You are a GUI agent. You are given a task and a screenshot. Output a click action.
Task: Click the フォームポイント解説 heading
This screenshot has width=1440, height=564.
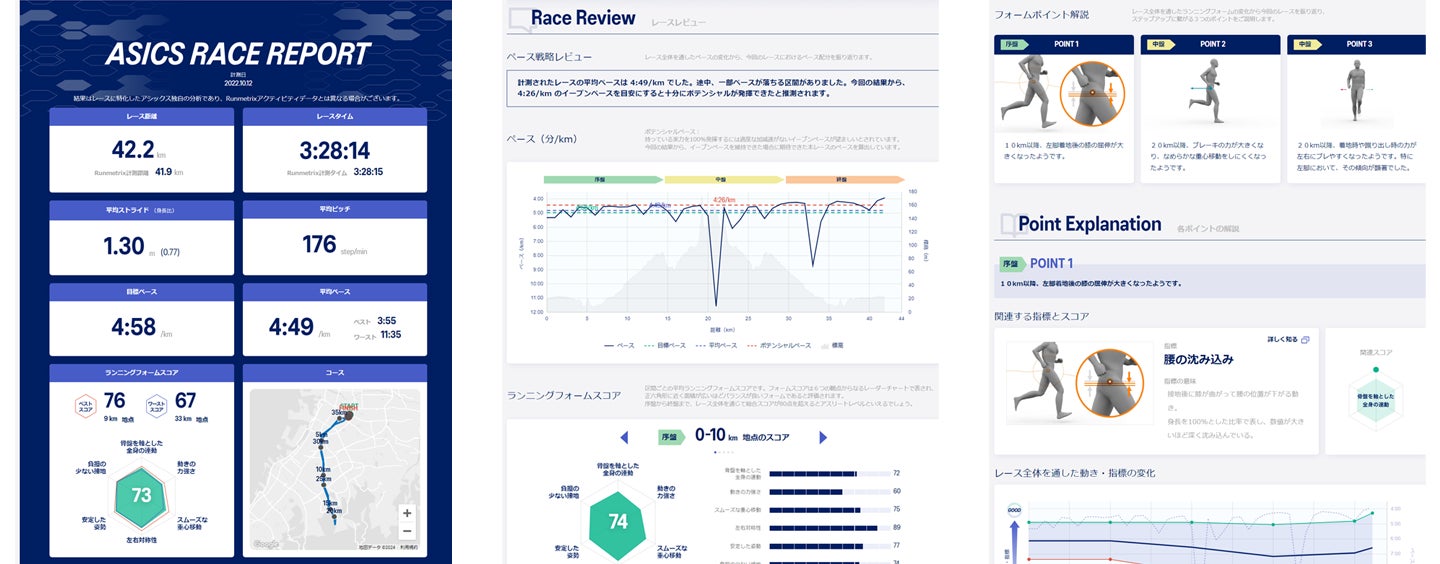click(1042, 15)
